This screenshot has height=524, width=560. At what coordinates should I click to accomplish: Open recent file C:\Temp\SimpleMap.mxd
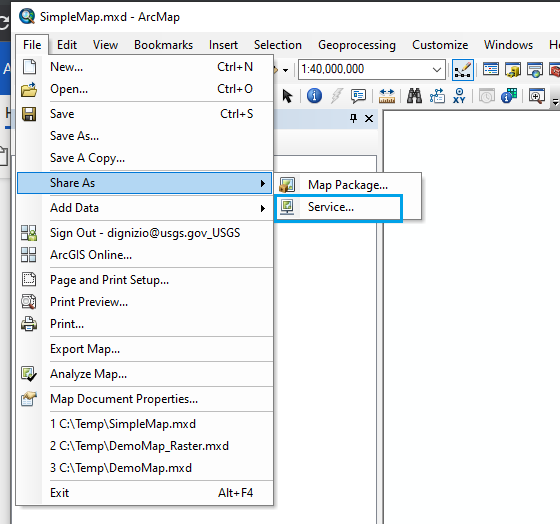[145, 424]
